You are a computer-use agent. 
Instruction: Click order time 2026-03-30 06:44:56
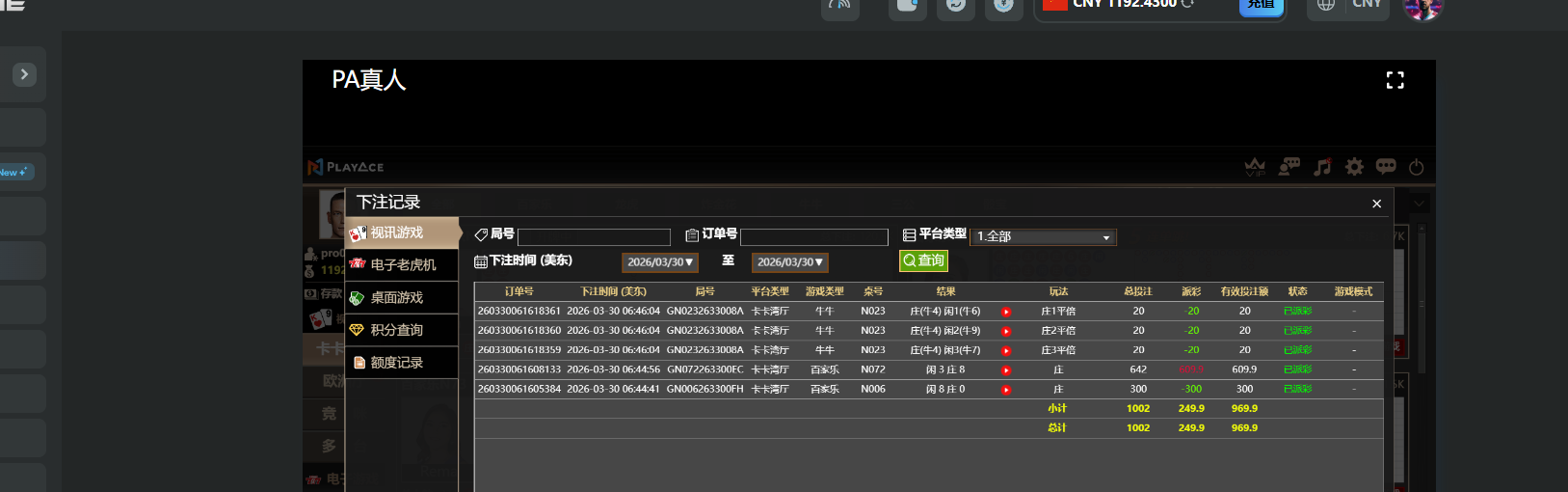[613, 369]
